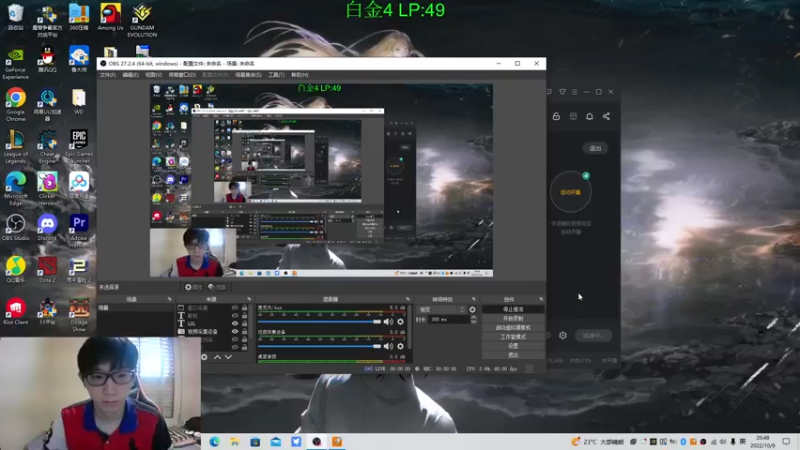Toggle visibility eye of 窗口采集 source
The height and width of the screenshot is (450, 800).
(x=235, y=308)
